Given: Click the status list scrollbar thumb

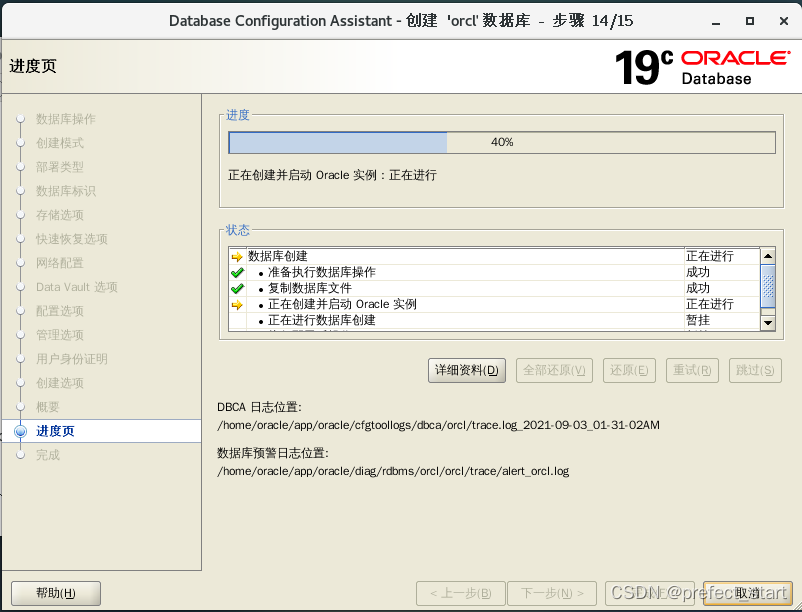Looking at the screenshot, I should tap(768, 286).
